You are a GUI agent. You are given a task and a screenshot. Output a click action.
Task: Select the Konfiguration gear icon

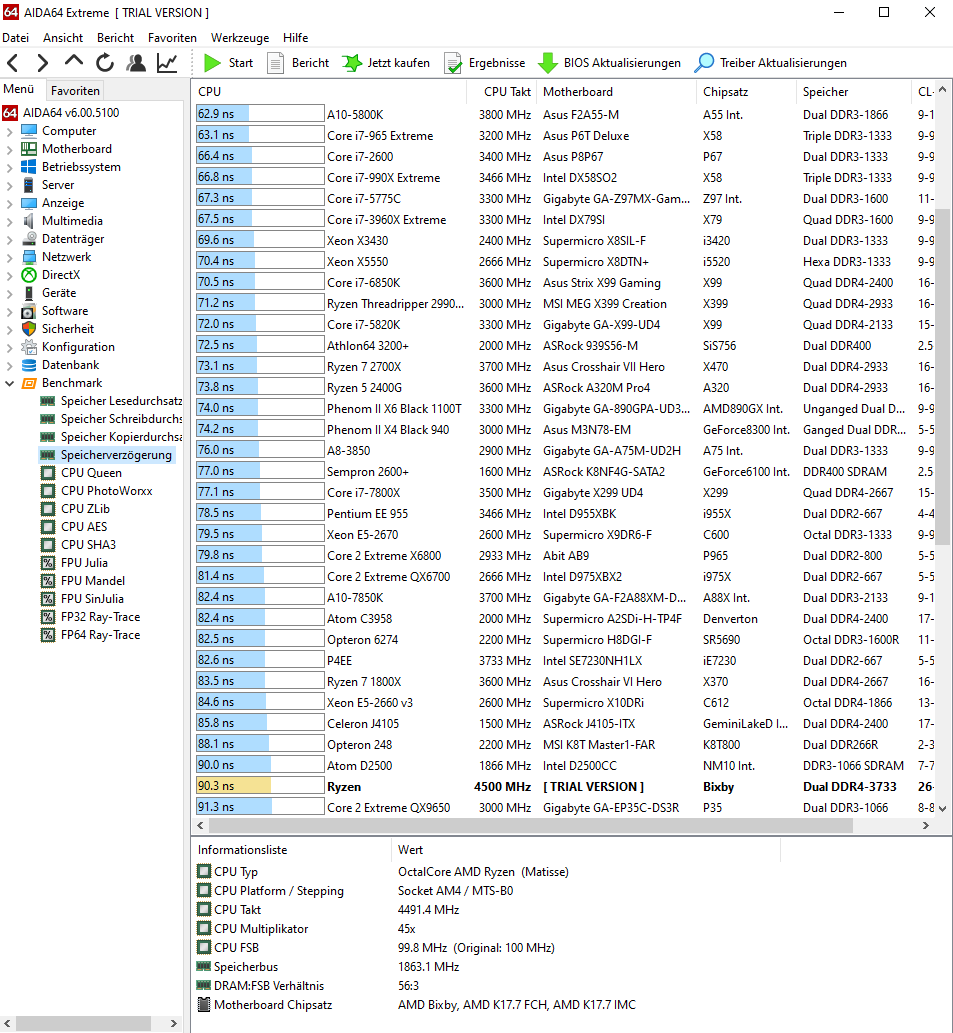tap(29, 347)
